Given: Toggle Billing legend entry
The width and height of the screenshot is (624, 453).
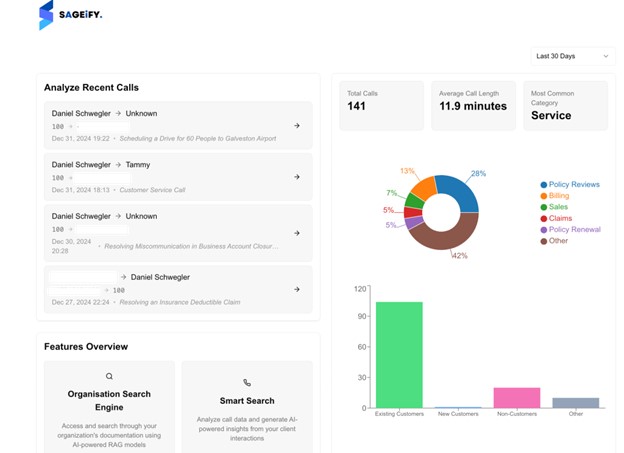Looking at the screenshot, I should (558, 196).
